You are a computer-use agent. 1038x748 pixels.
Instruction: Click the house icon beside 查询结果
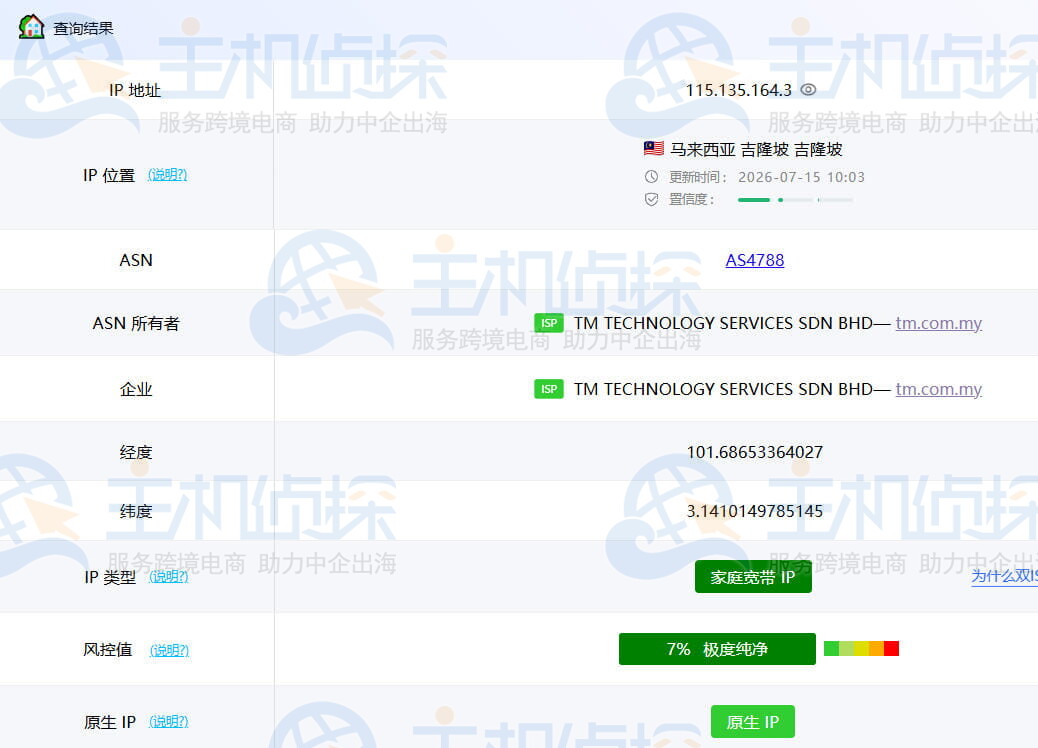point(31,27)
